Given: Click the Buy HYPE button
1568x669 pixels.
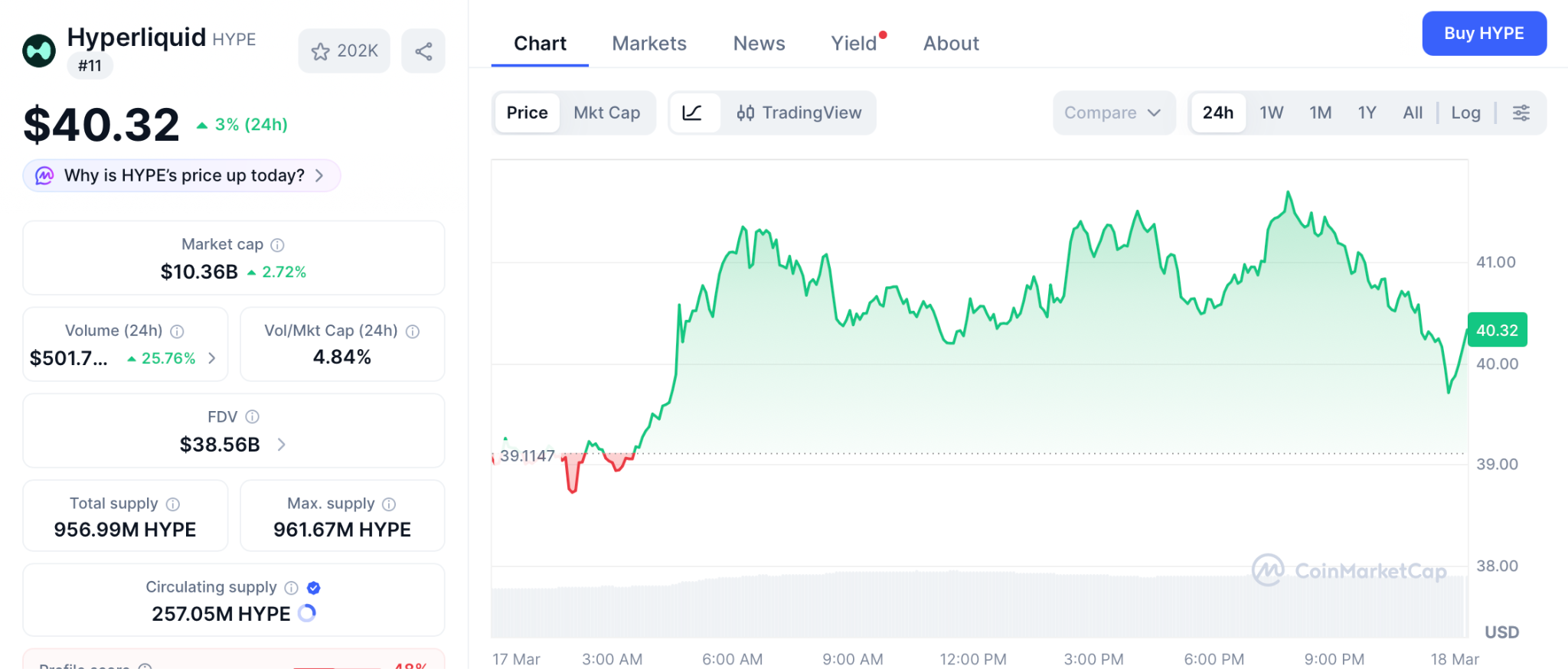Looking at the screenshot, I should (1483, 34).
